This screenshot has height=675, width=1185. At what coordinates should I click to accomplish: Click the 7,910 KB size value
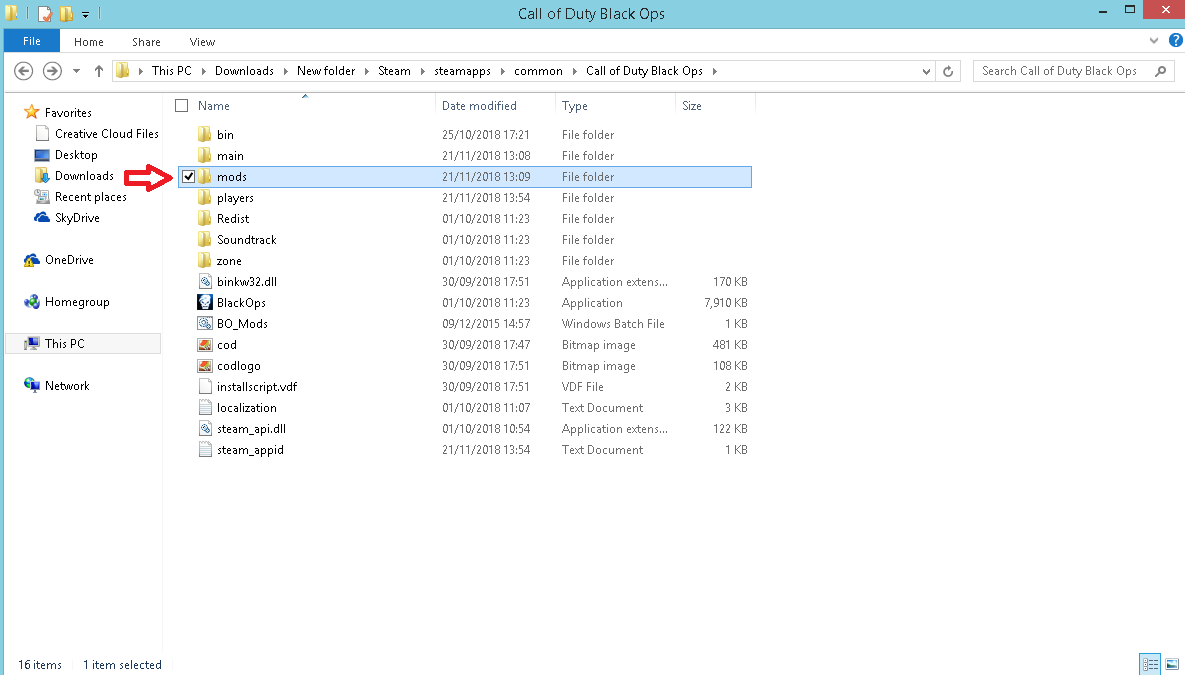tap(726, 302)
